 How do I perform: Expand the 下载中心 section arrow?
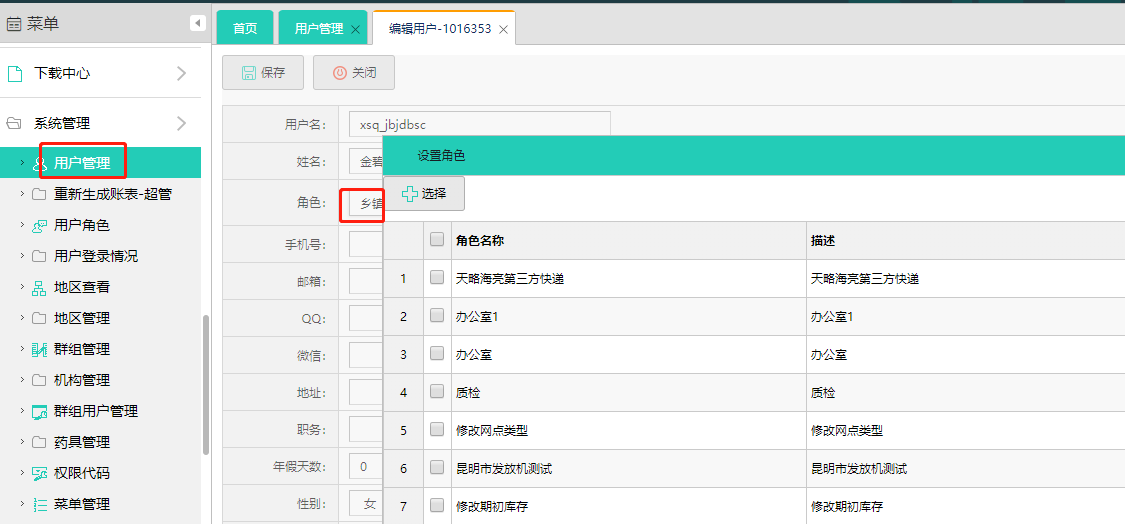point(181,73)
